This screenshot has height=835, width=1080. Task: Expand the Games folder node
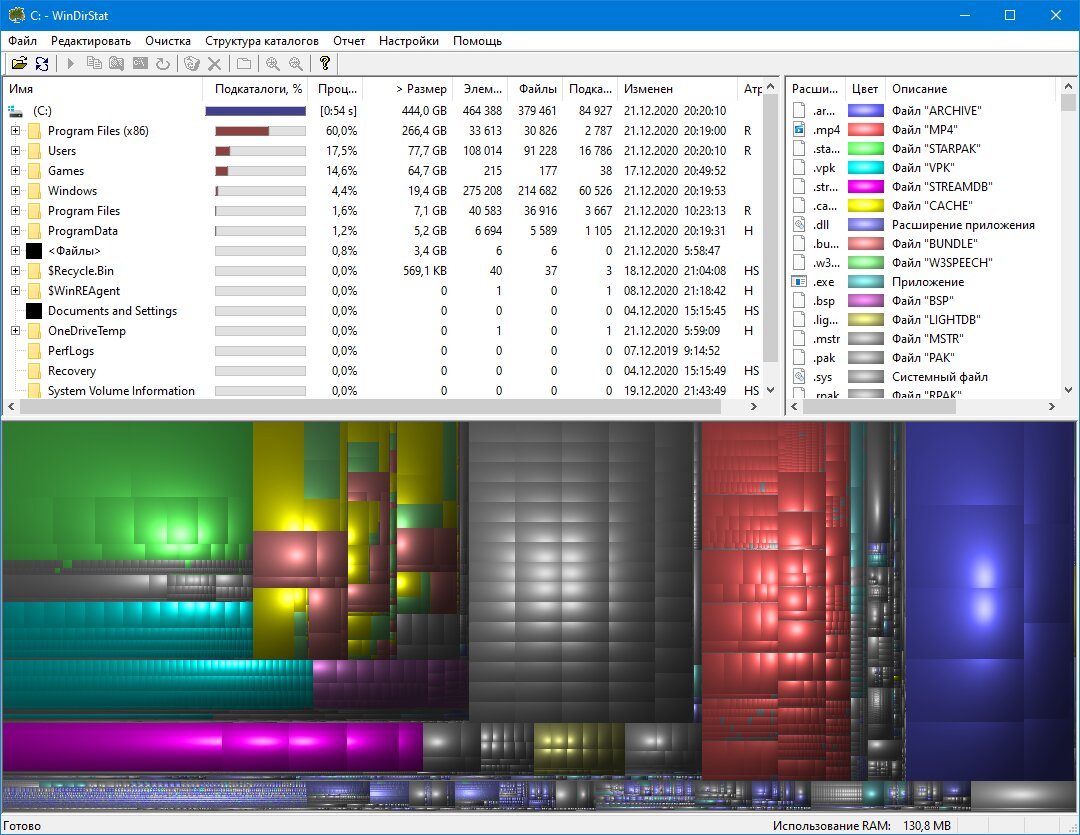(15, 171)
